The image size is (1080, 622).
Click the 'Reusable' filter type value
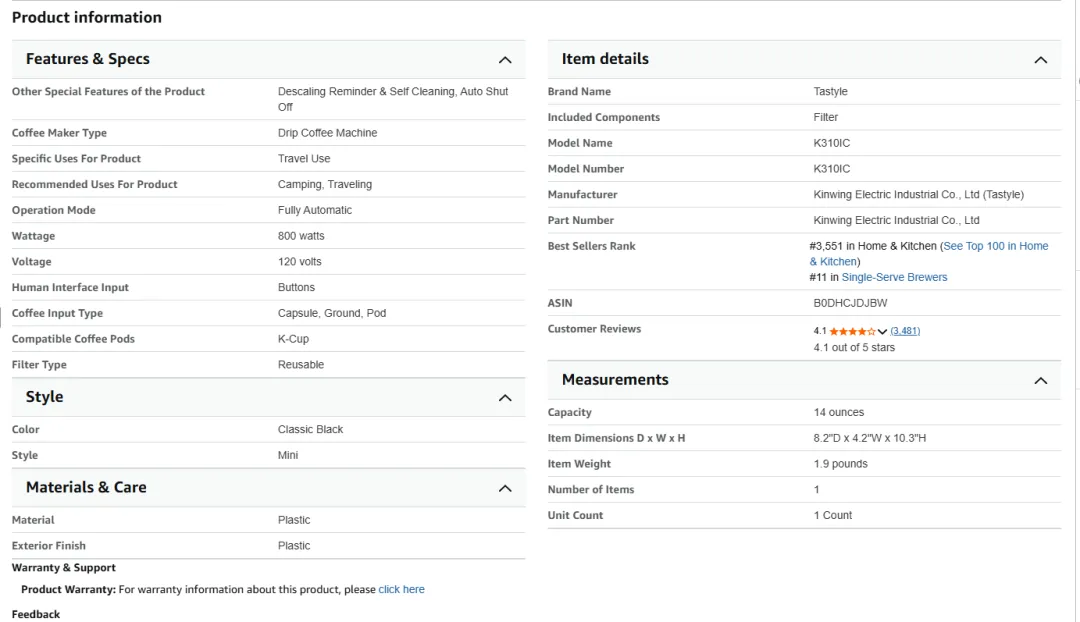click(300, 365)
